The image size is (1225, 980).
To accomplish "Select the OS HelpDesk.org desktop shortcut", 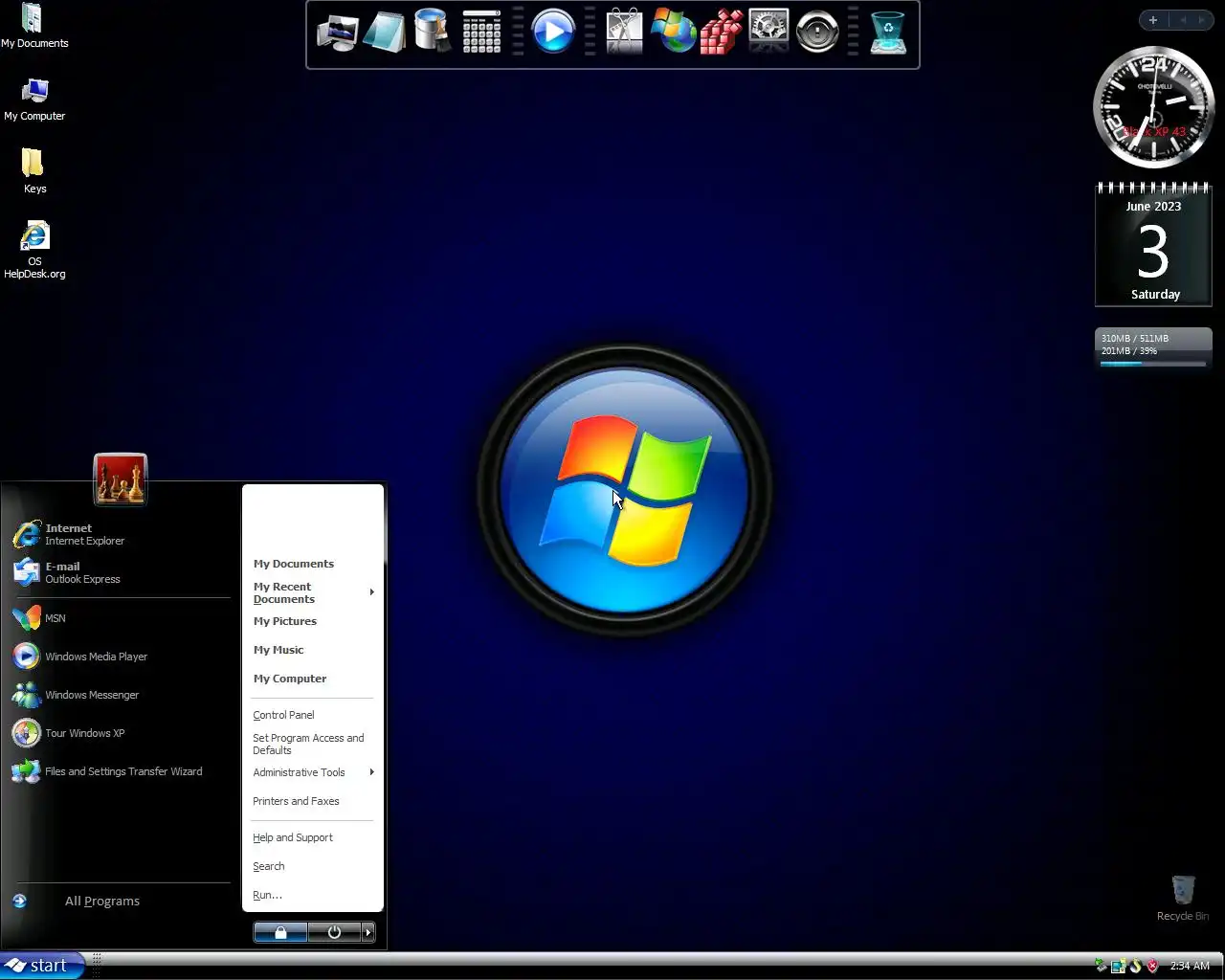I will click(34, 251).
